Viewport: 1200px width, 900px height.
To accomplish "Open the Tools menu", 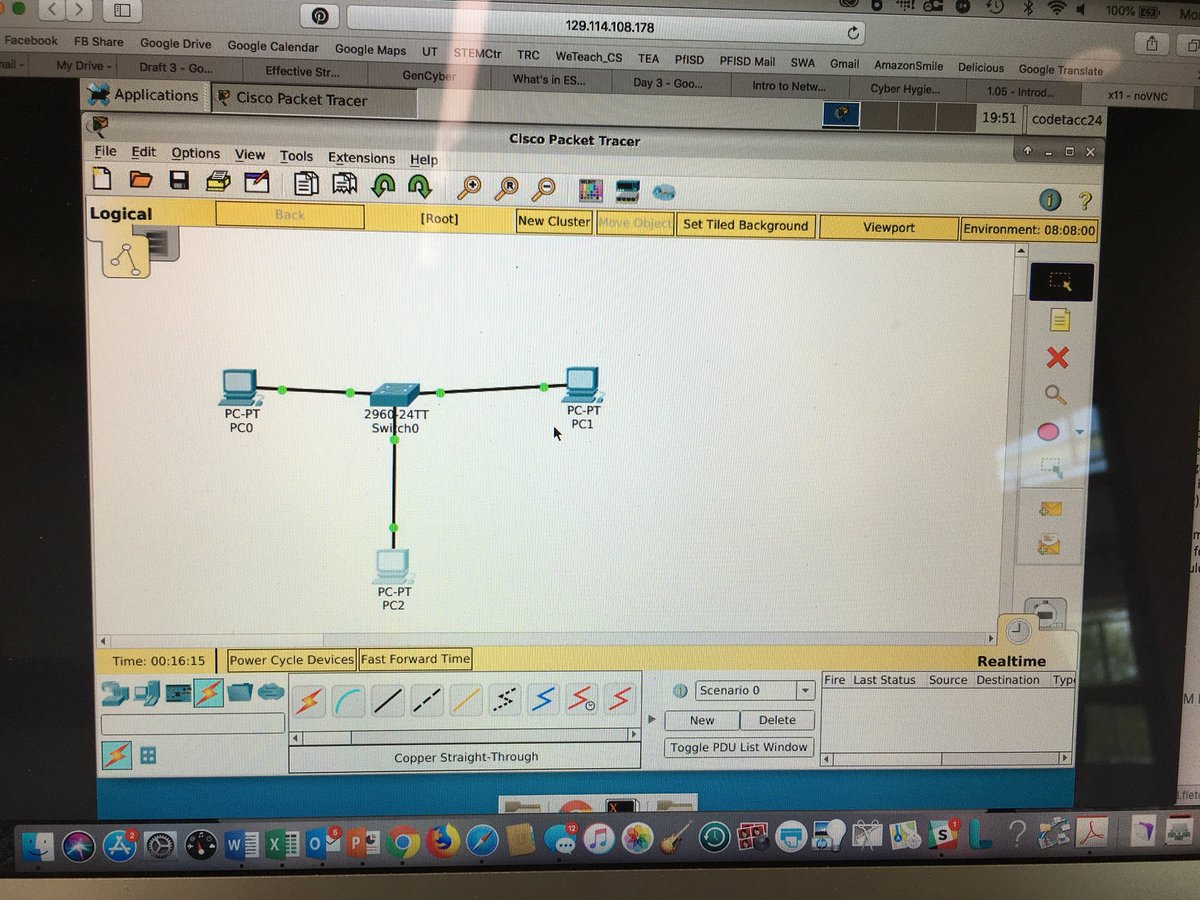I will (296, 156).
